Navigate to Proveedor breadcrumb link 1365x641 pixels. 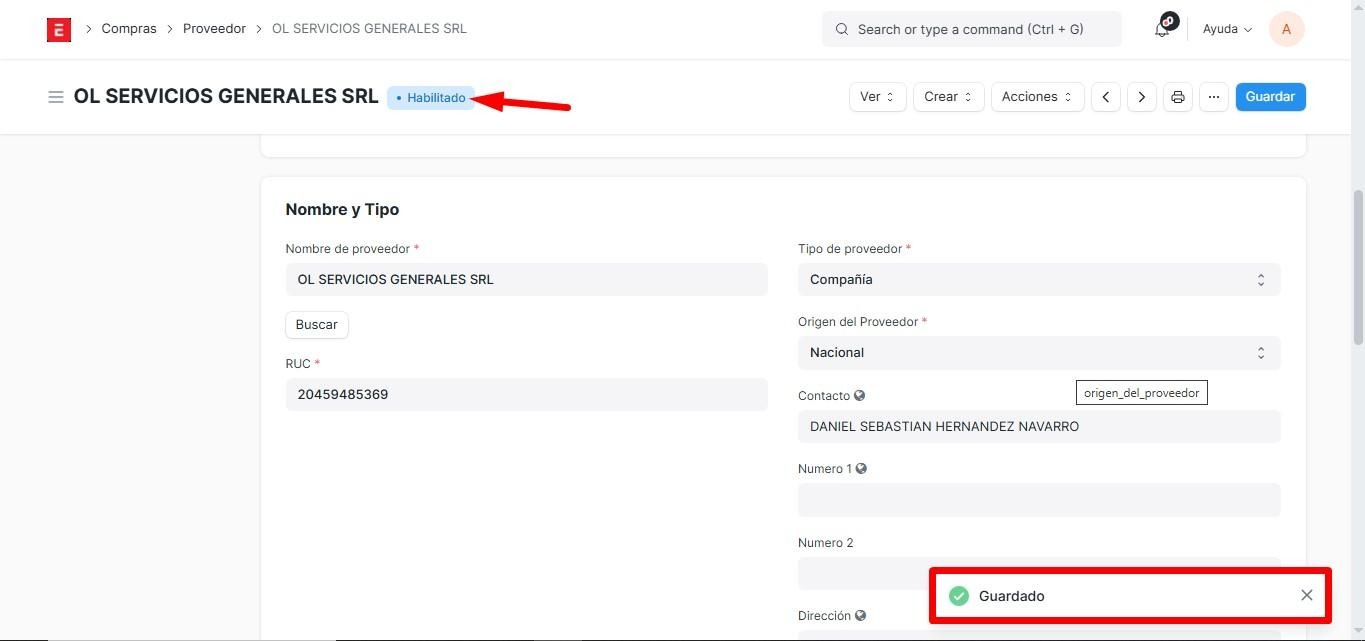pos(214,29)
